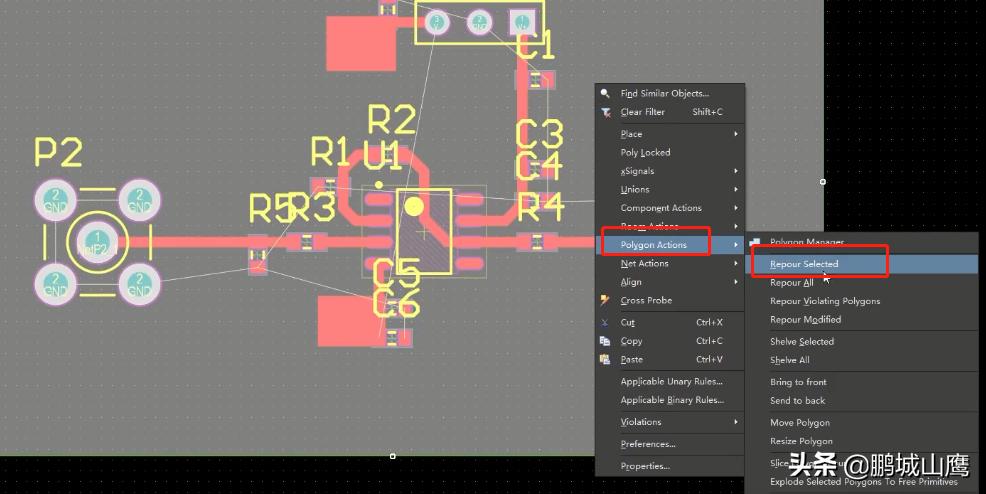Image resolution: width=986 pixels, height=494 pixels.
Task: Click the Clear Filter funnel icon
Action: [x=604, y=112]
